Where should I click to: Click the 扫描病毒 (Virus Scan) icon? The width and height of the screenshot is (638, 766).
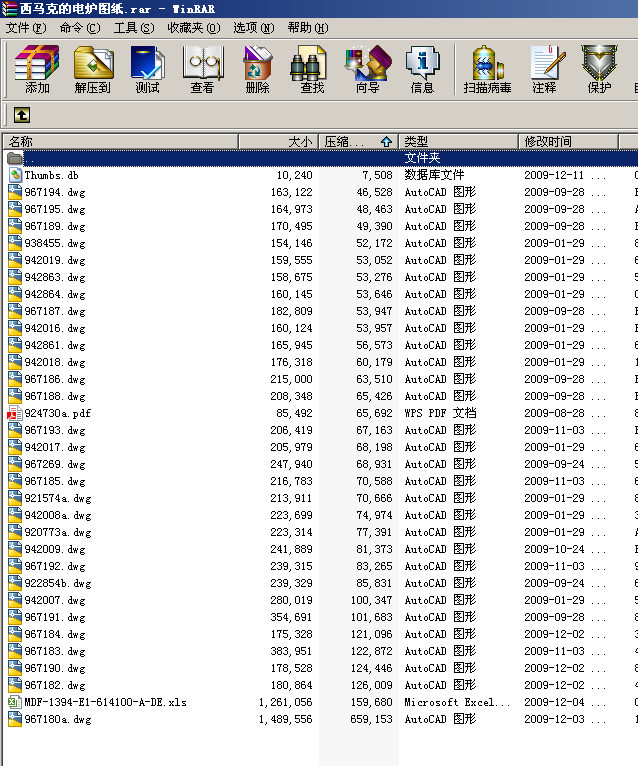pos(487,69)
